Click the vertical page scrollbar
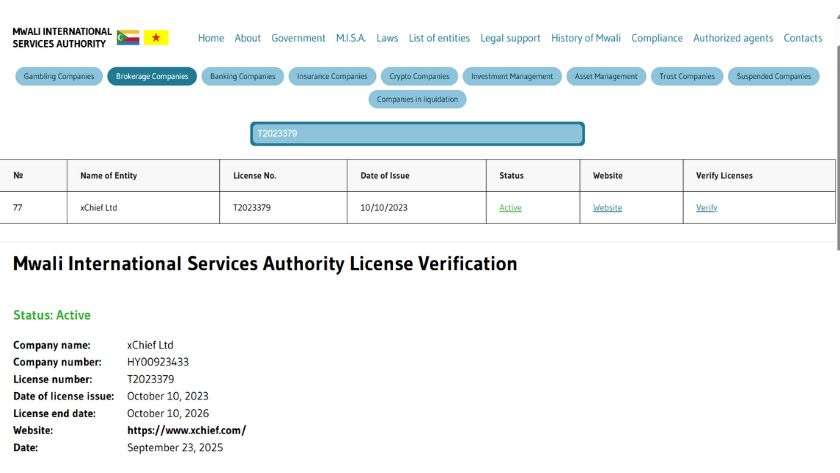Viewport: 840px width, 473px height. [x=836, y=120]
